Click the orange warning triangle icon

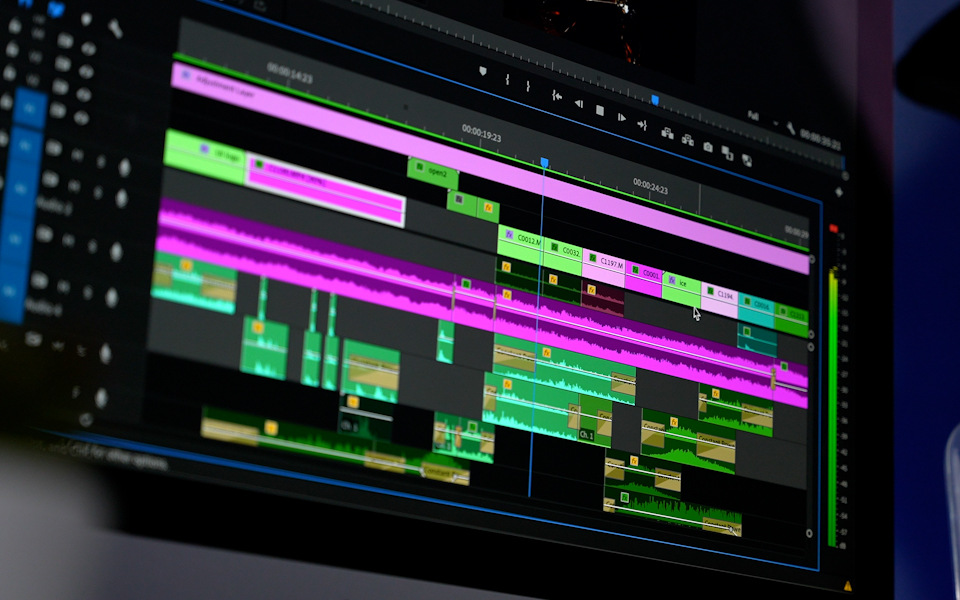pyautogui.click(x=847, y=586)
